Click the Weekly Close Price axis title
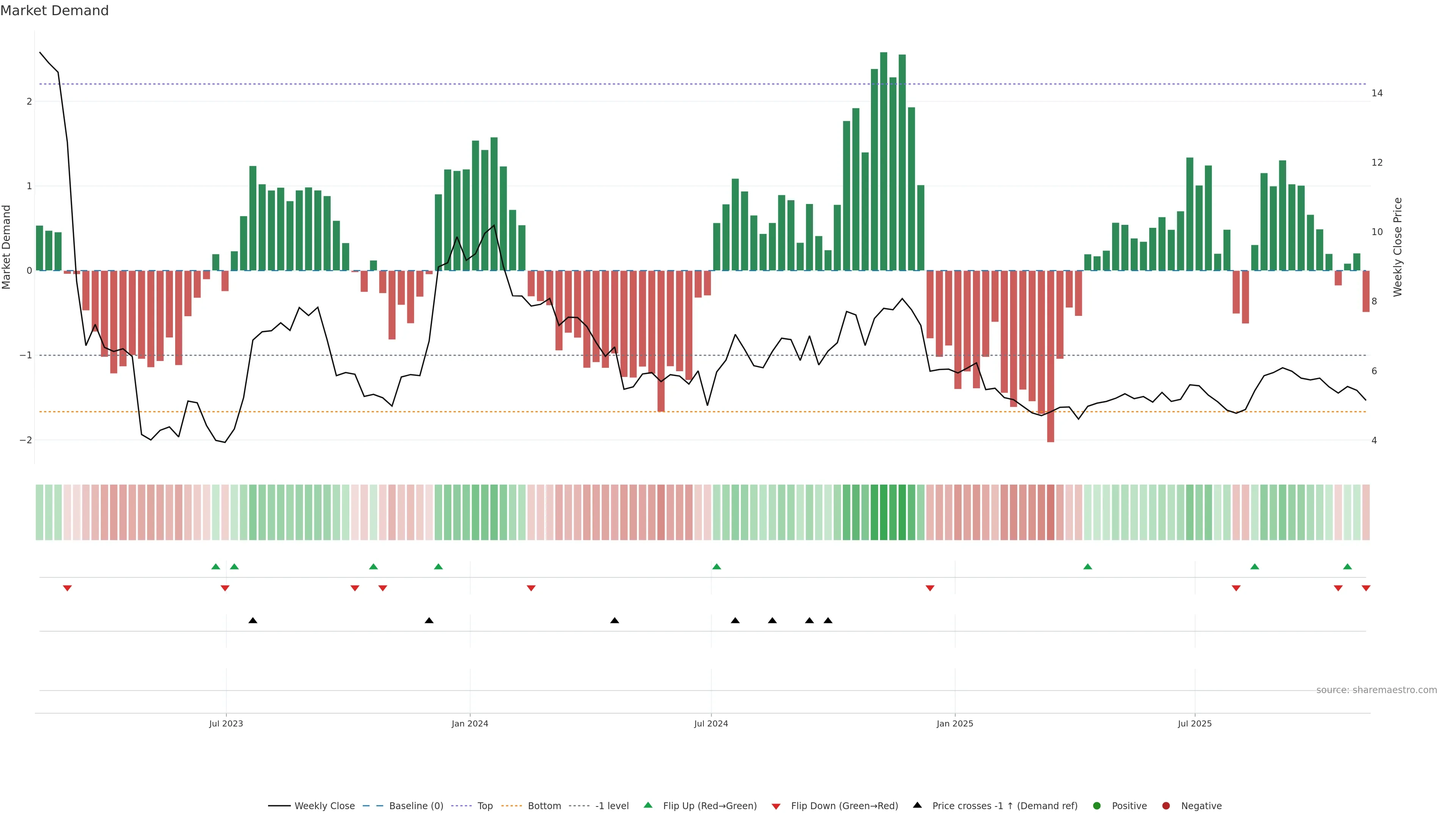 (x=1398, y=247)
